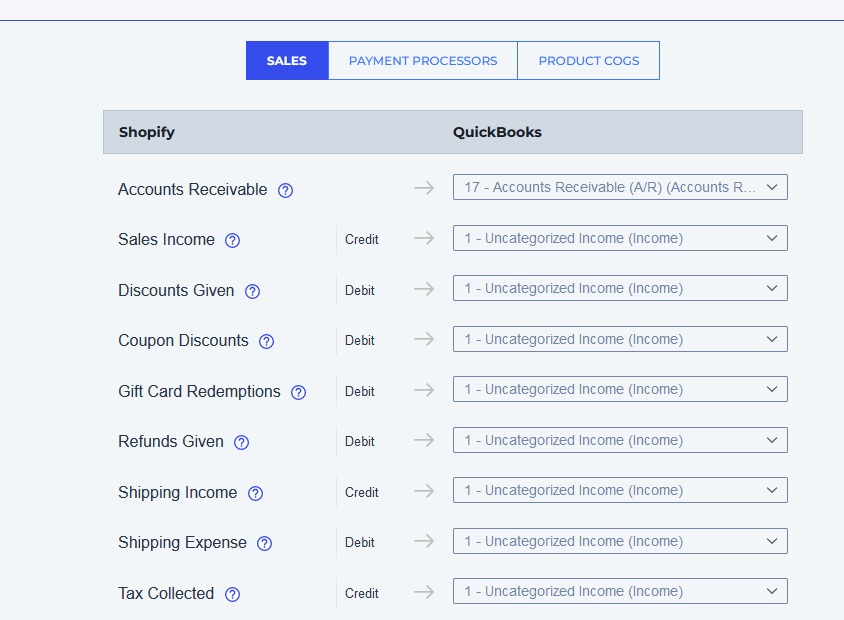Viewport: 844px width, 620px height.
Task: Open the Sales Income account dropdown
Action: click(x=620, y=238)
